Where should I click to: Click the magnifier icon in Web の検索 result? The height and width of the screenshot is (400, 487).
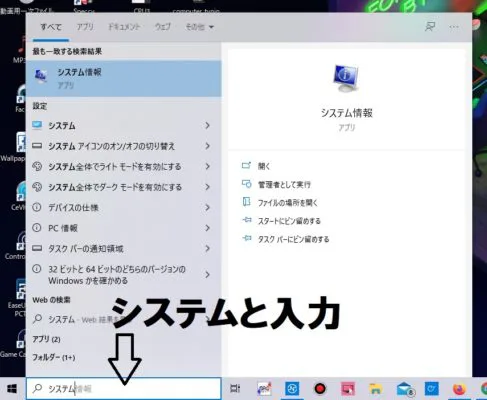coord(37,319)
